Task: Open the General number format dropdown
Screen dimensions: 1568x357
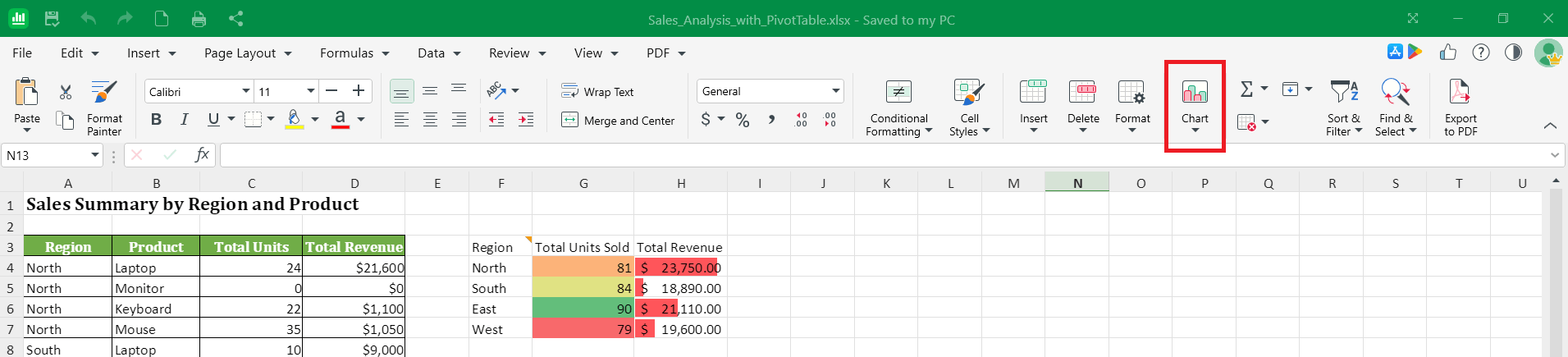Action: [835, 91]
